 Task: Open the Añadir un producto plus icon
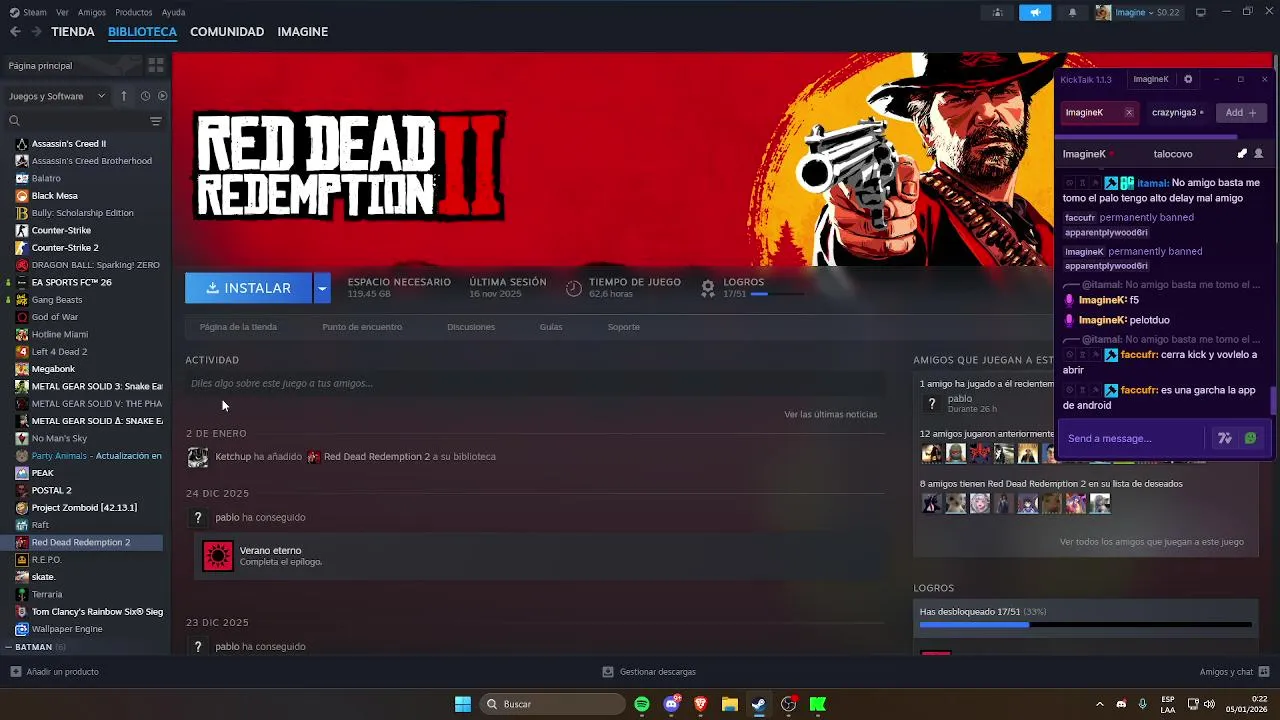[15, 671]
